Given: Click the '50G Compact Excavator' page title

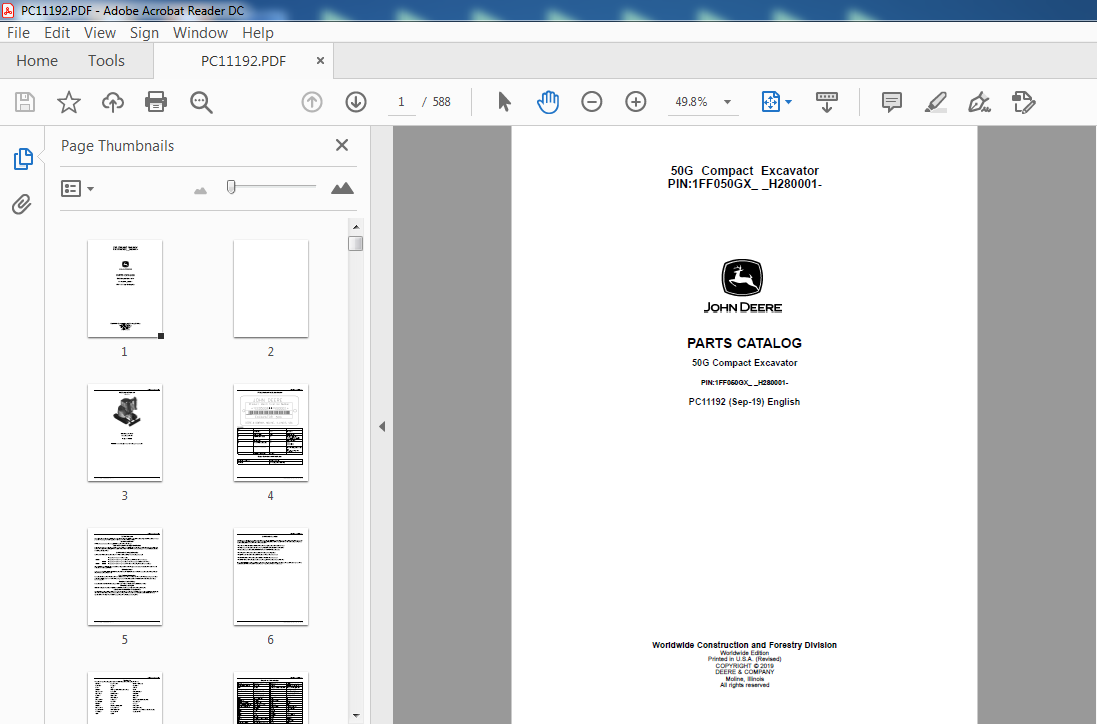Looking at the screenshot, I should coord(744,171).
